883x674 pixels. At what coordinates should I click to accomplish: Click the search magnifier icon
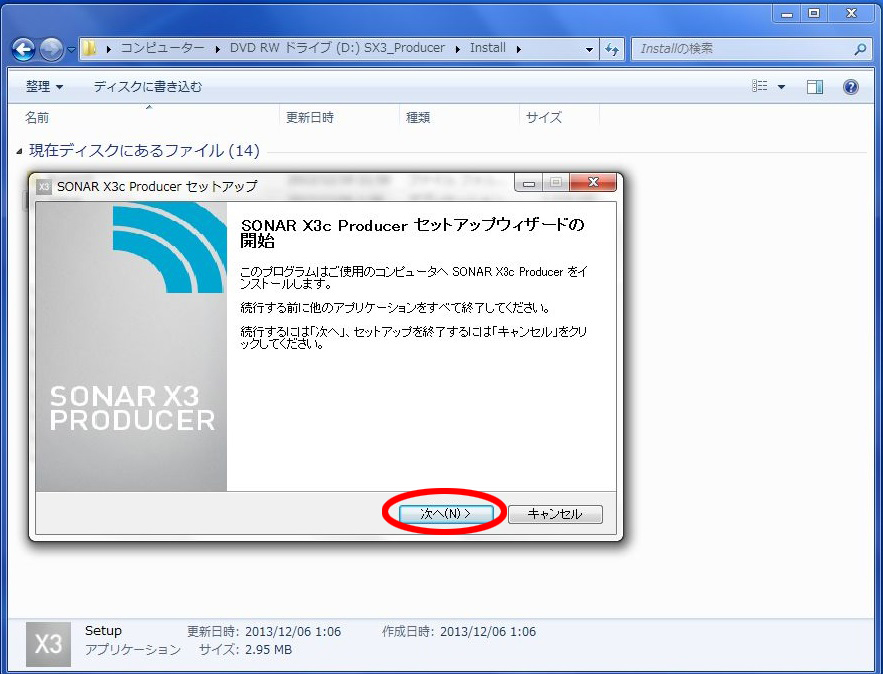(x=860, y=50)
